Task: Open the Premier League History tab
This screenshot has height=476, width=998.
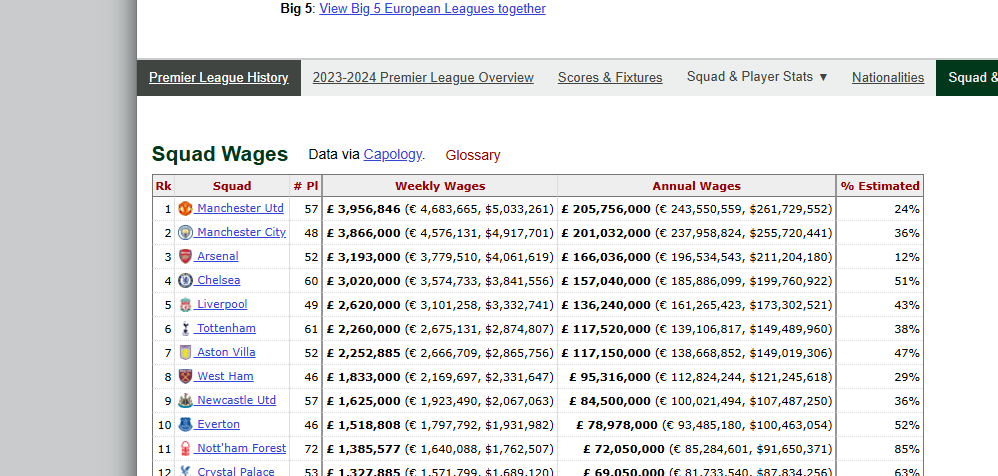Action: pyautogui.click(x=218, y=78)
